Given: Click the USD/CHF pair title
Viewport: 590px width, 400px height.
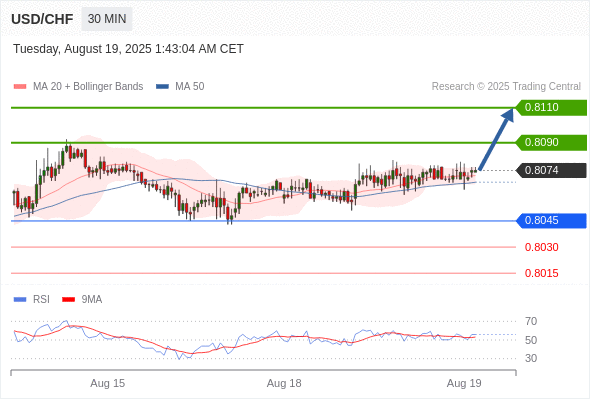Looking at the screenshot, I should [42, 19].
